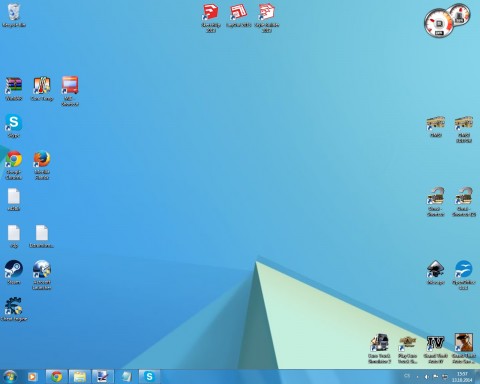Screen dimensions: 480x384
Task: Launch the Grand Theft Auto IV shortcut
Action: pos(436,349)
